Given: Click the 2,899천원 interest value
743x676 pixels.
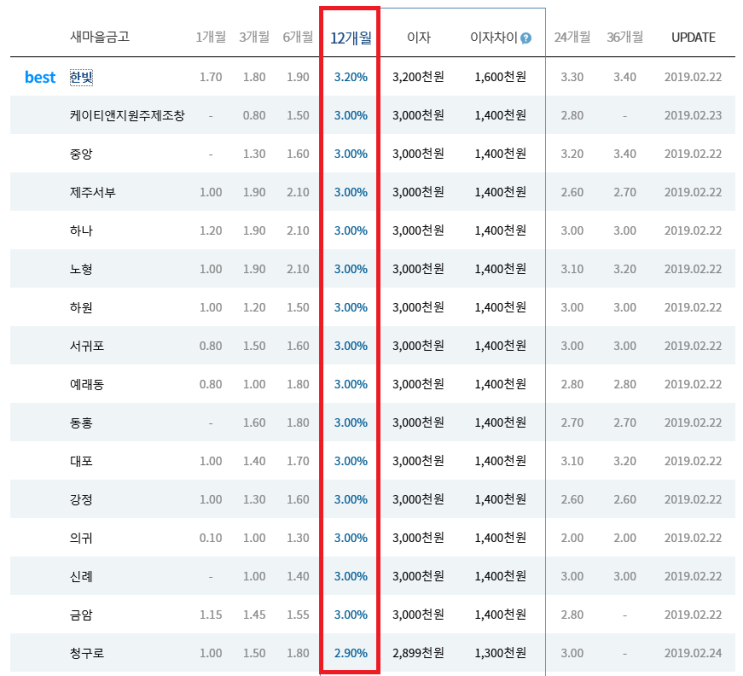Looking at the screenshot, I should [x=418, y=653].
